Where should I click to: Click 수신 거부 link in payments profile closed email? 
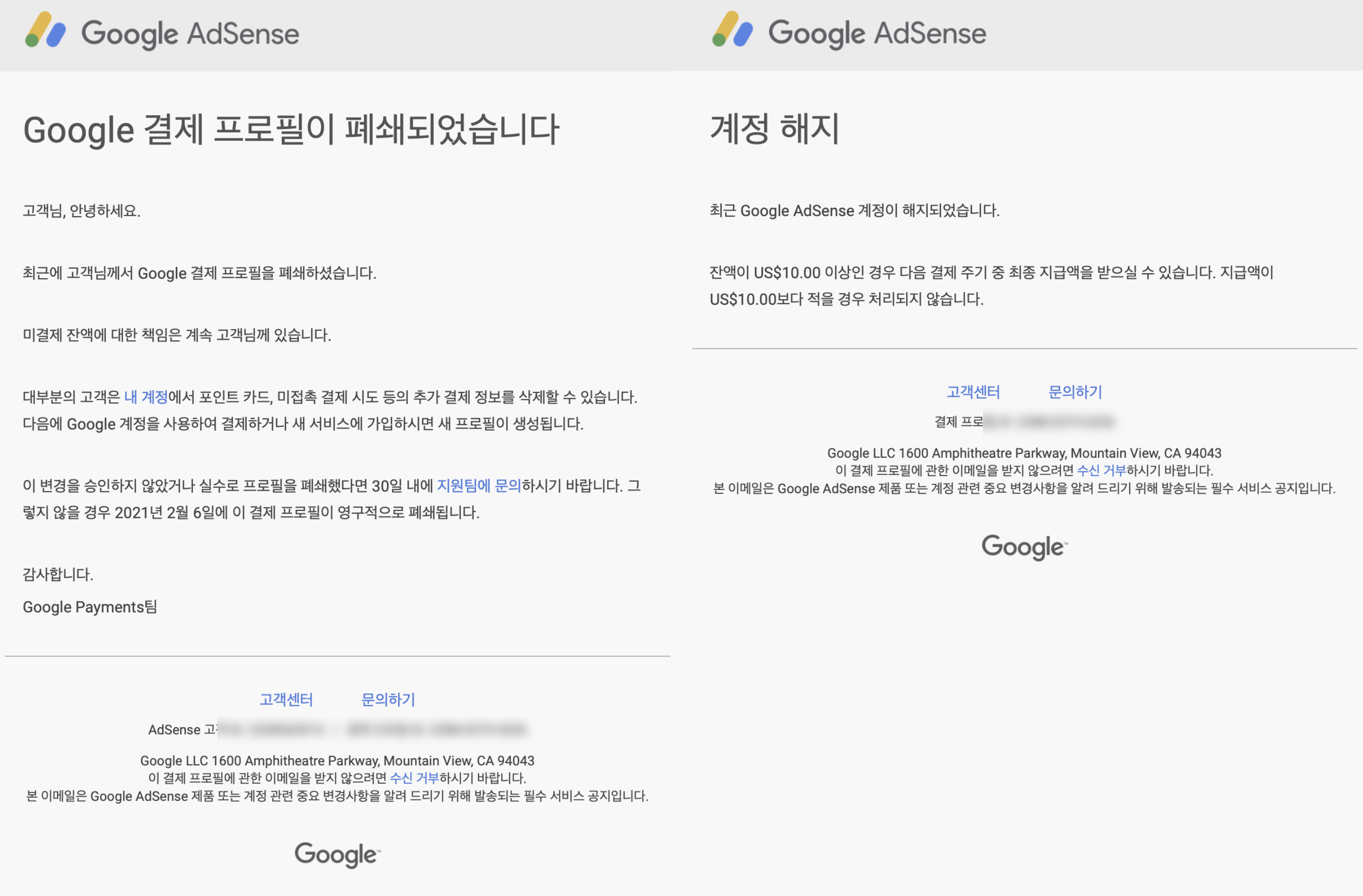pos(414,777)
